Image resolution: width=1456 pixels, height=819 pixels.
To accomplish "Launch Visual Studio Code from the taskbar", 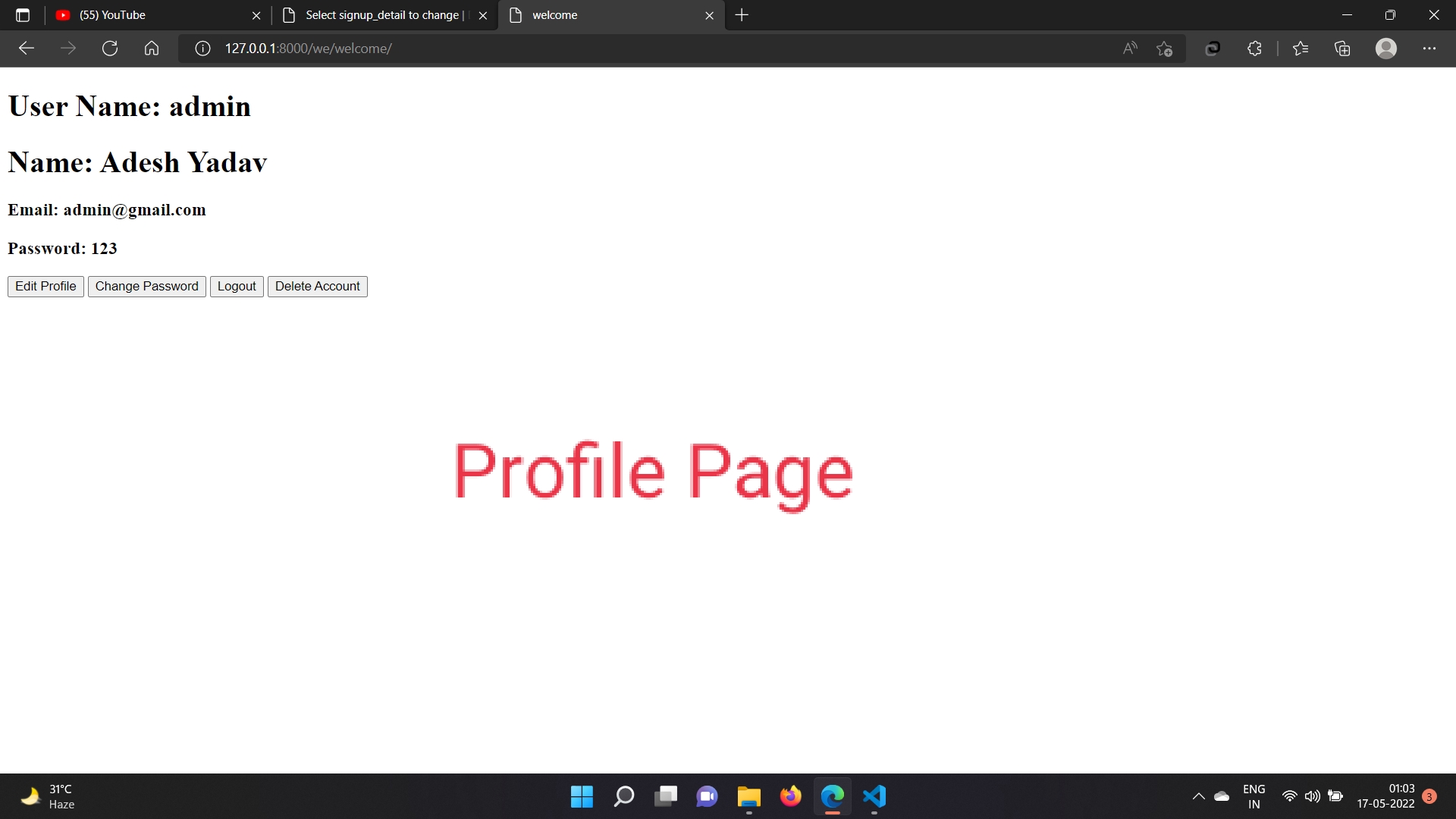I will [x=874, y=796].
